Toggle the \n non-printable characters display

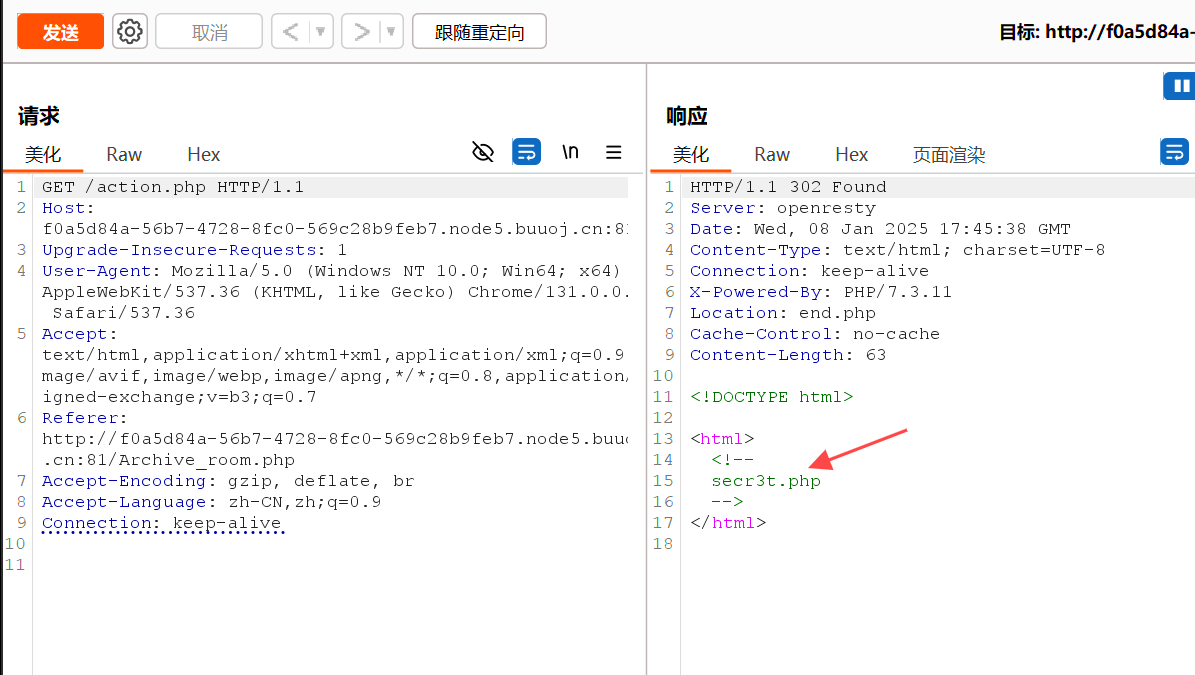pos(570,152)
